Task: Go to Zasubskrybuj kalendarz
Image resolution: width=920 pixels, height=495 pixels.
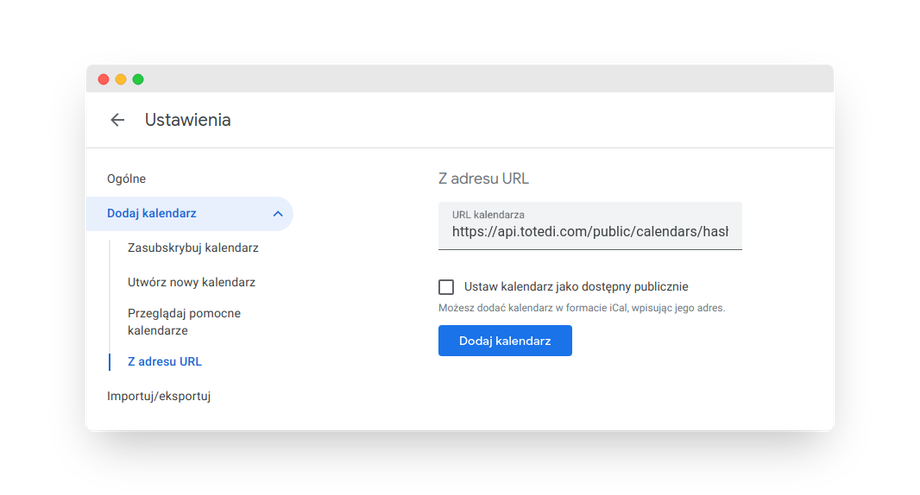Action: [x=193, y=247]
